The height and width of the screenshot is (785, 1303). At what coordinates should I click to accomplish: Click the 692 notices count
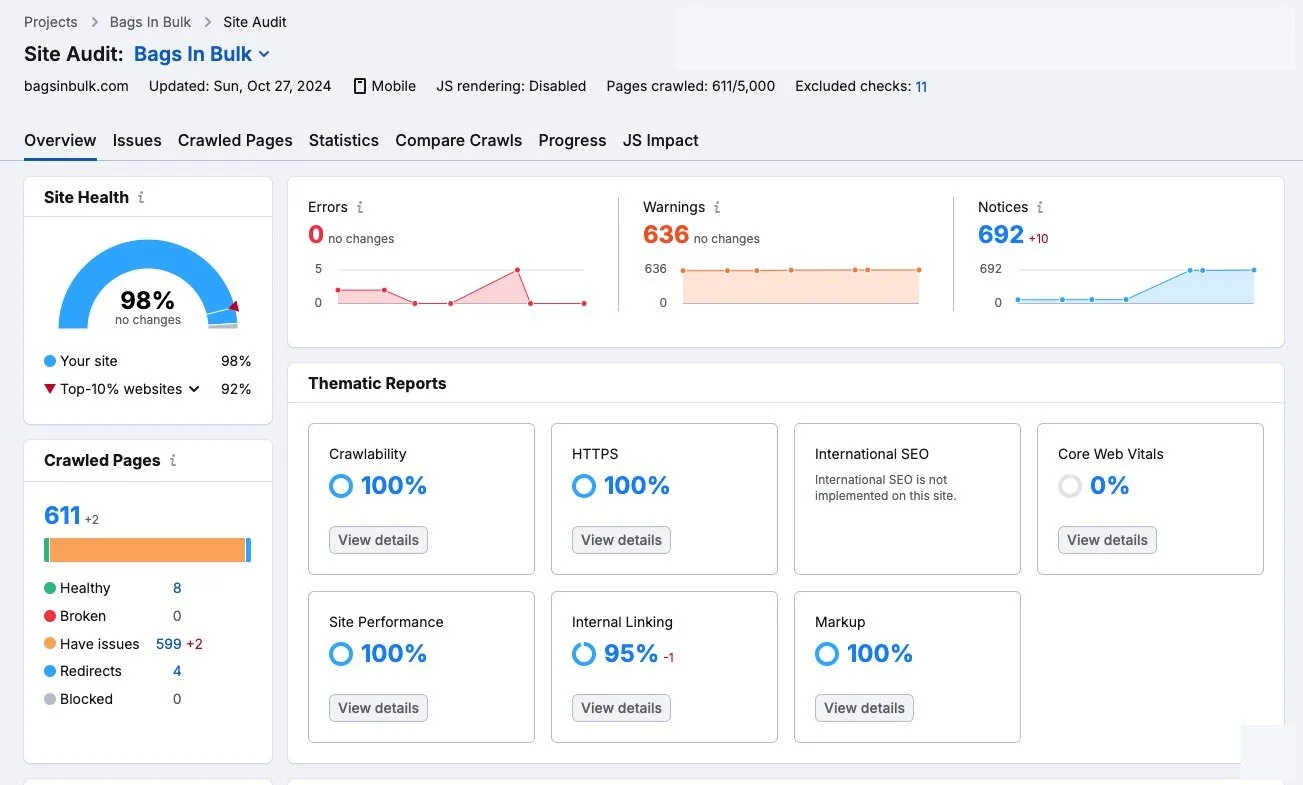(x=1001, y=234)
